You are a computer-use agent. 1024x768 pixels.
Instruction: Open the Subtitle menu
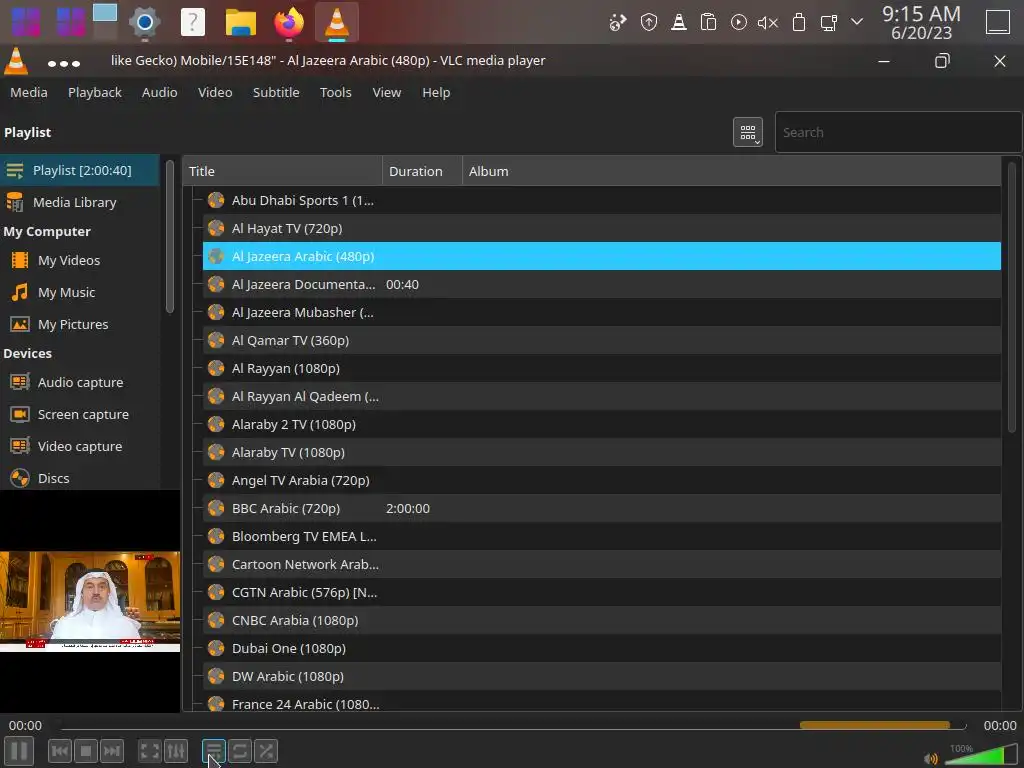[x=276, y=93]
